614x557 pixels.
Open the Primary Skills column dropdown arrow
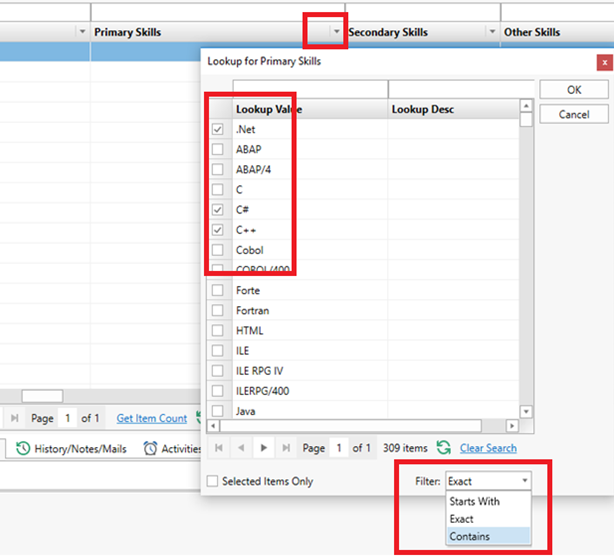coord(336,31)
